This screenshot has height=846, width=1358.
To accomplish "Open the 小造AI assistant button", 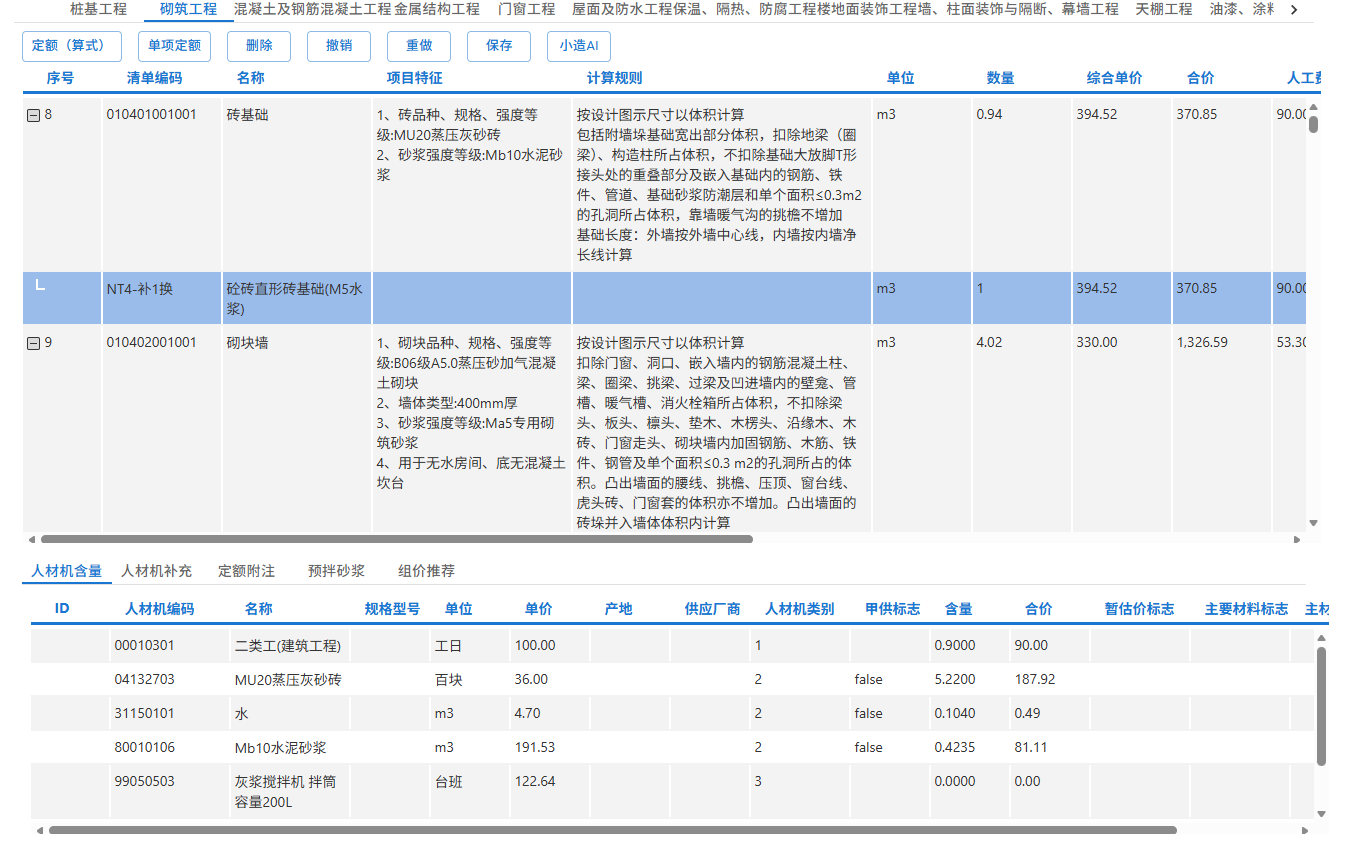I will point(578,46).
